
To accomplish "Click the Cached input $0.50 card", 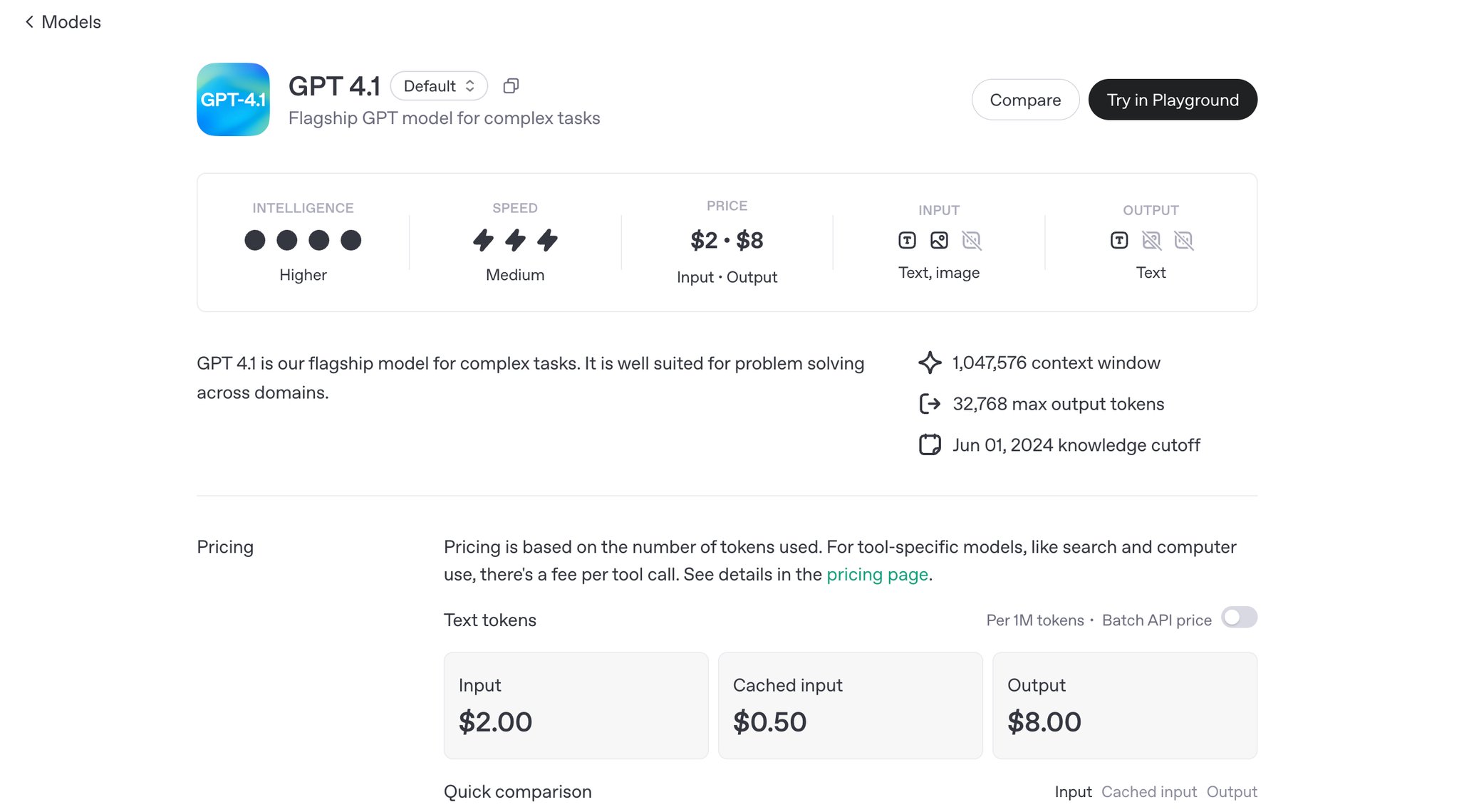I will 850,706.
